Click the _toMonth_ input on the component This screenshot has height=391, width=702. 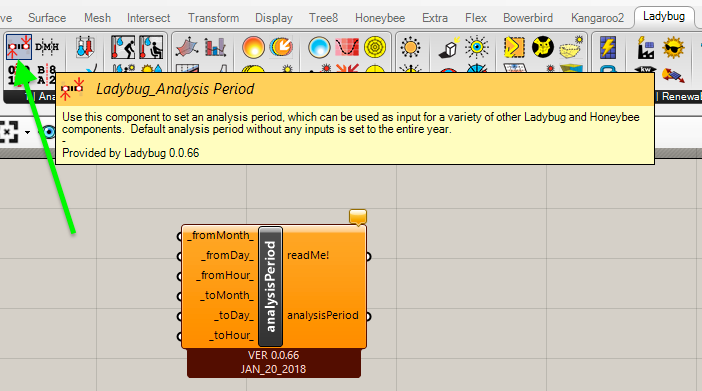tap(227, 296)
